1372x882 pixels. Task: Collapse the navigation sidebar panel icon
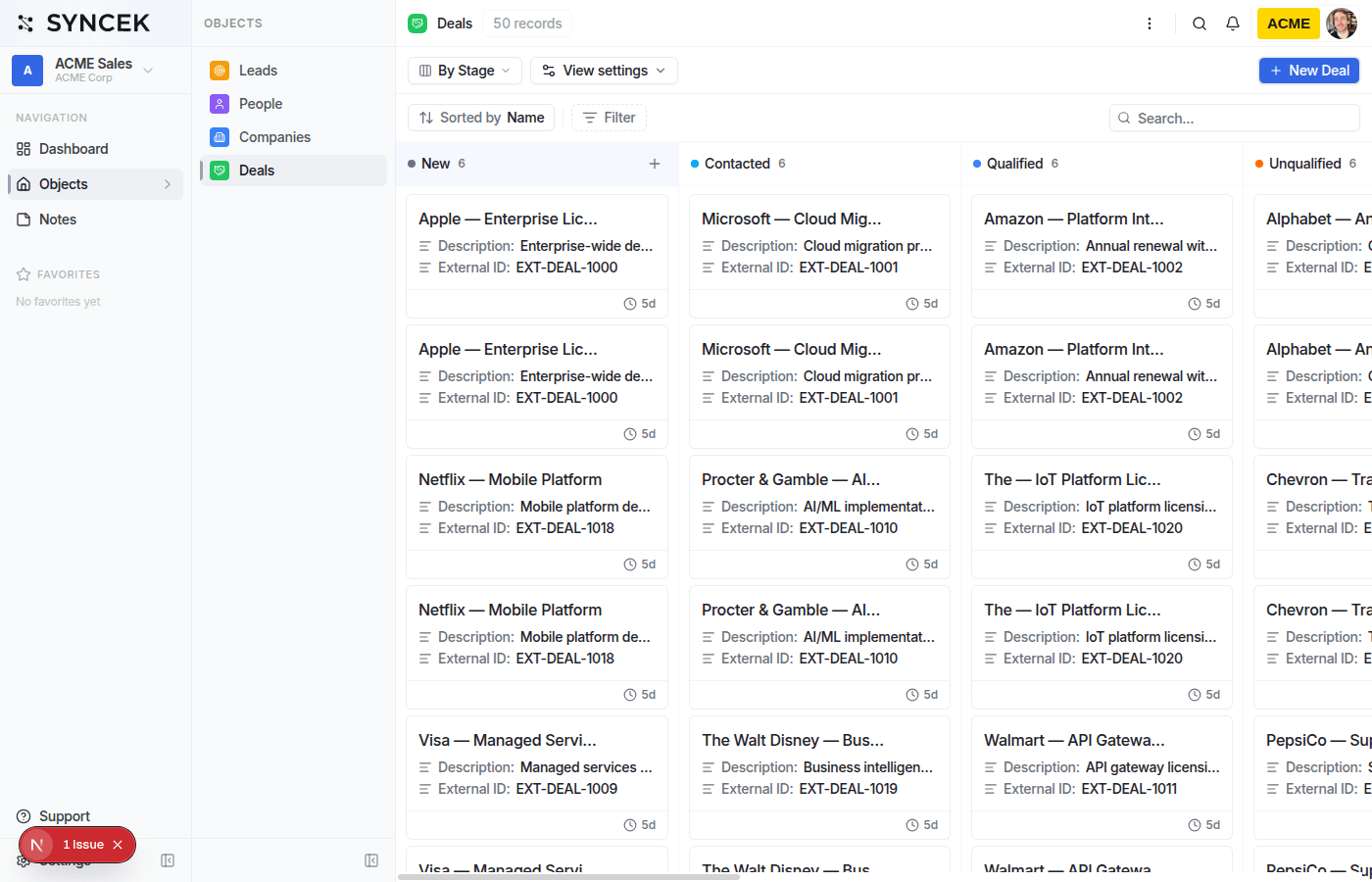coord(168,860)
